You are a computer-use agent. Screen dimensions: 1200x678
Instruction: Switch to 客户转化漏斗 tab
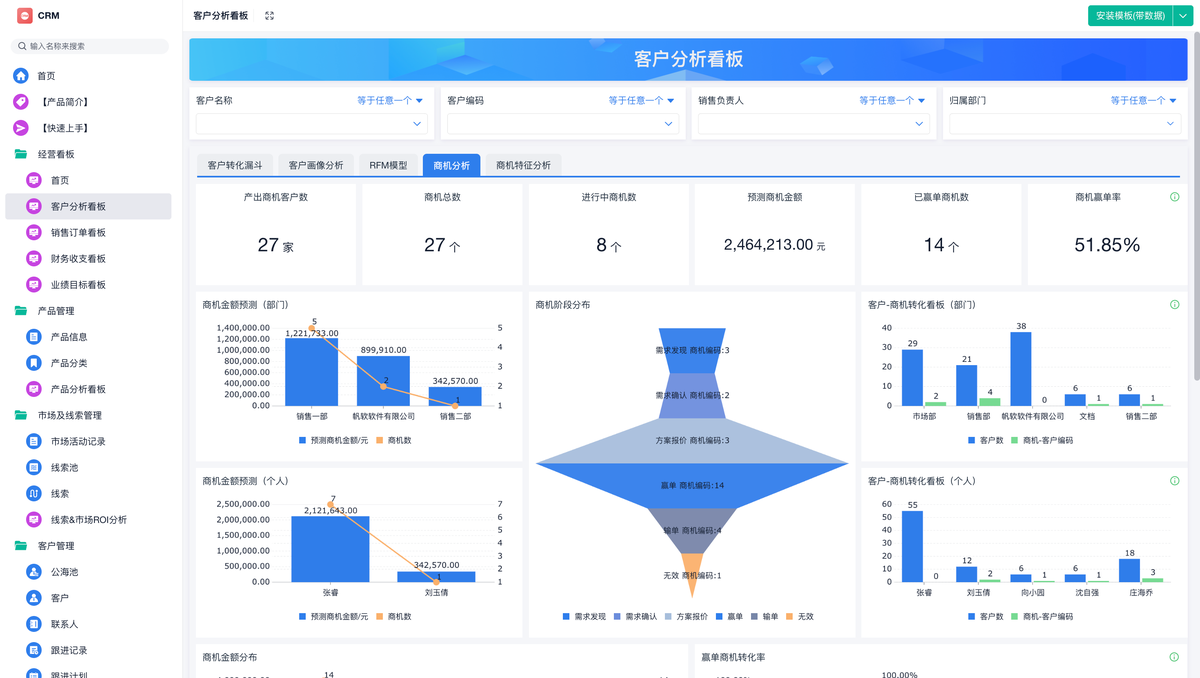pyautogui.click(x=235, y=165)
